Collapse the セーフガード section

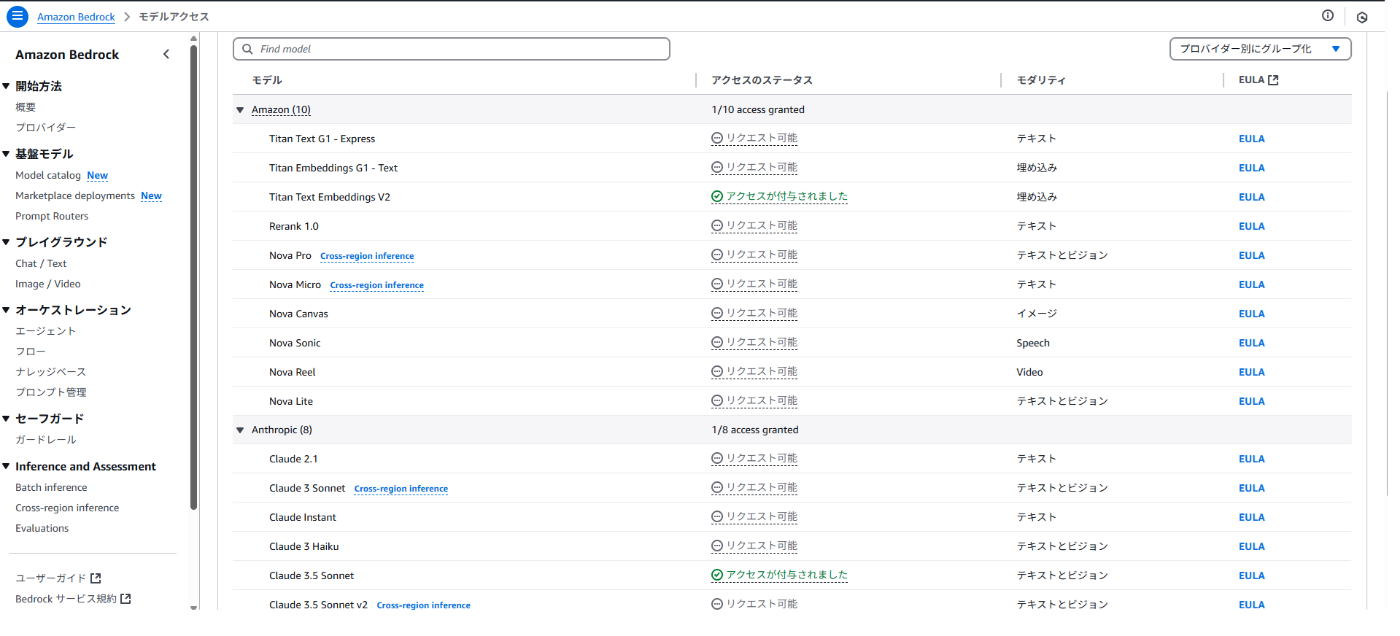pyautogui.click(x=6, y=419)
